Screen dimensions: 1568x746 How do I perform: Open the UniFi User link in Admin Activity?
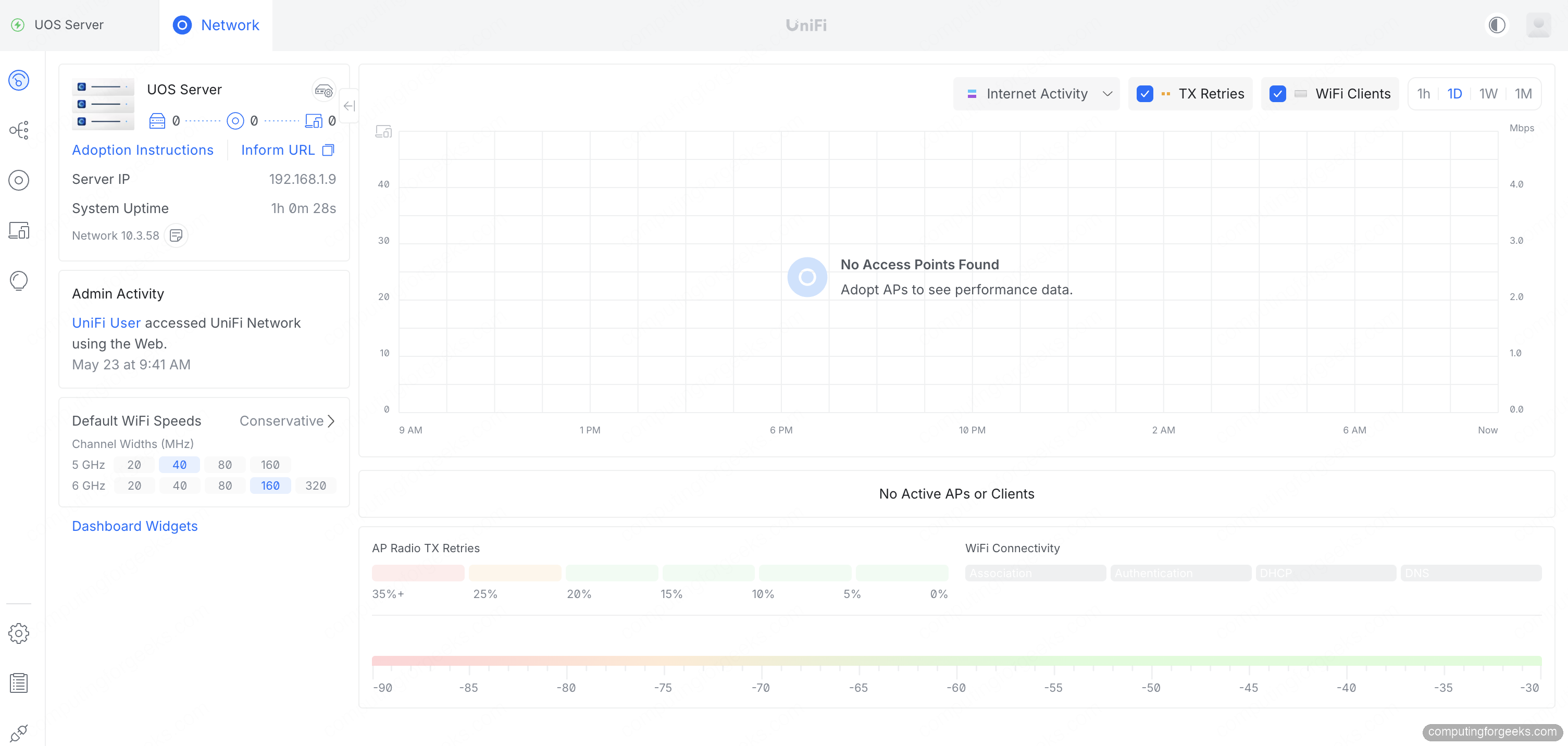click(106, 323)
